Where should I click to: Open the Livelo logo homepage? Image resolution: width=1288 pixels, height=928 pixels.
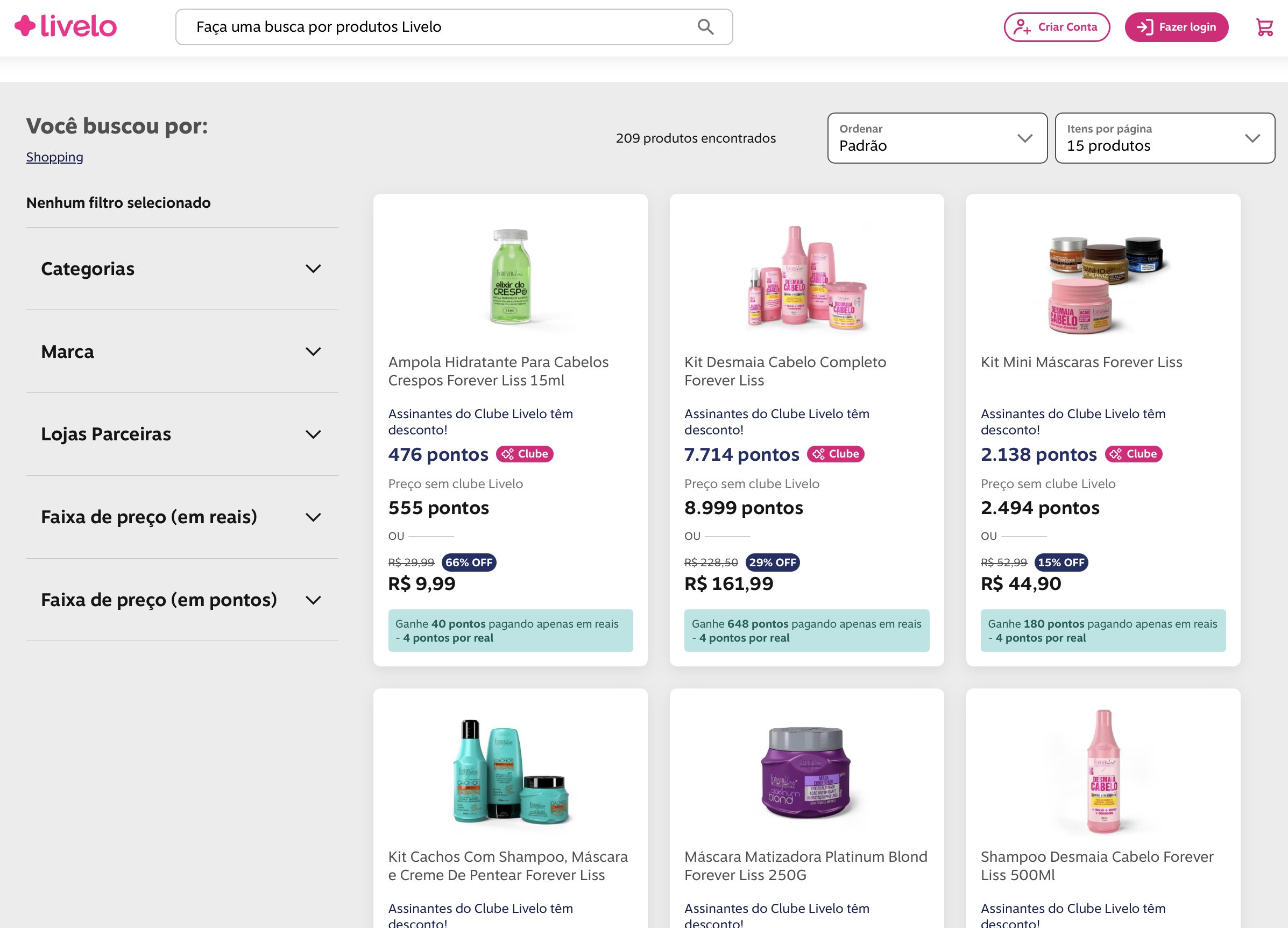coord(65,26)
